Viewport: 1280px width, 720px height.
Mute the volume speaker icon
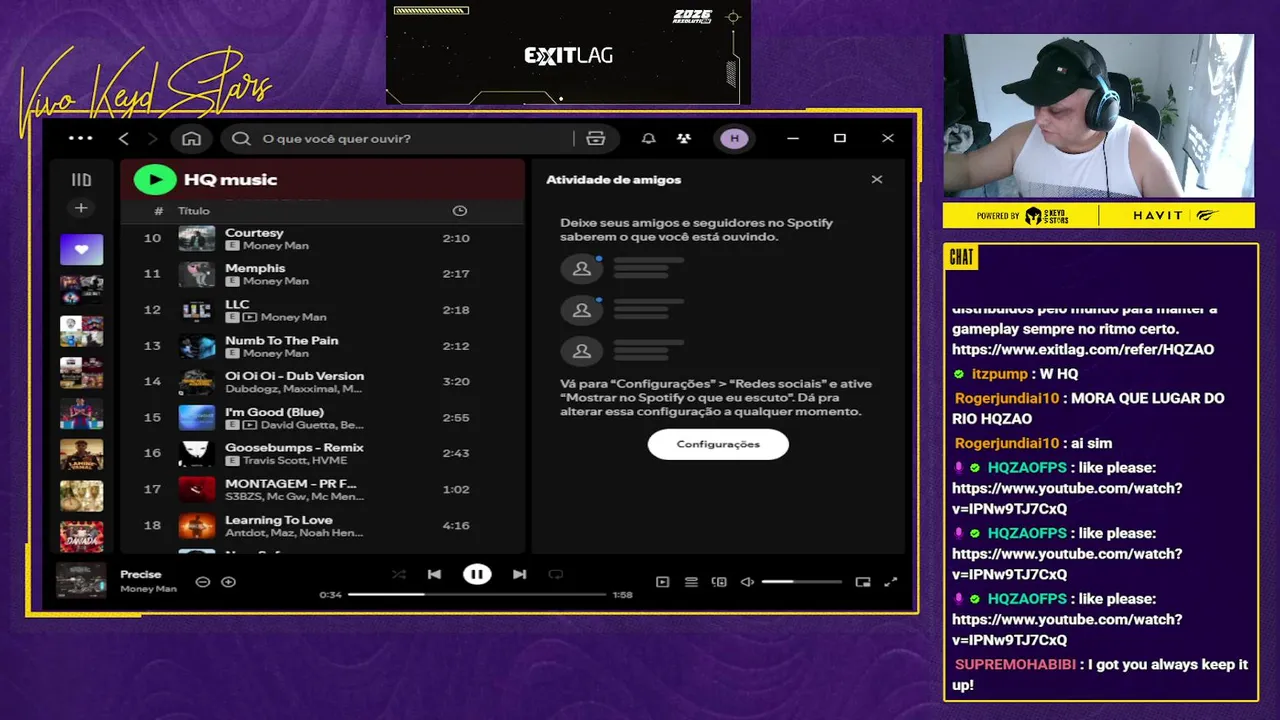pos(747,582)
